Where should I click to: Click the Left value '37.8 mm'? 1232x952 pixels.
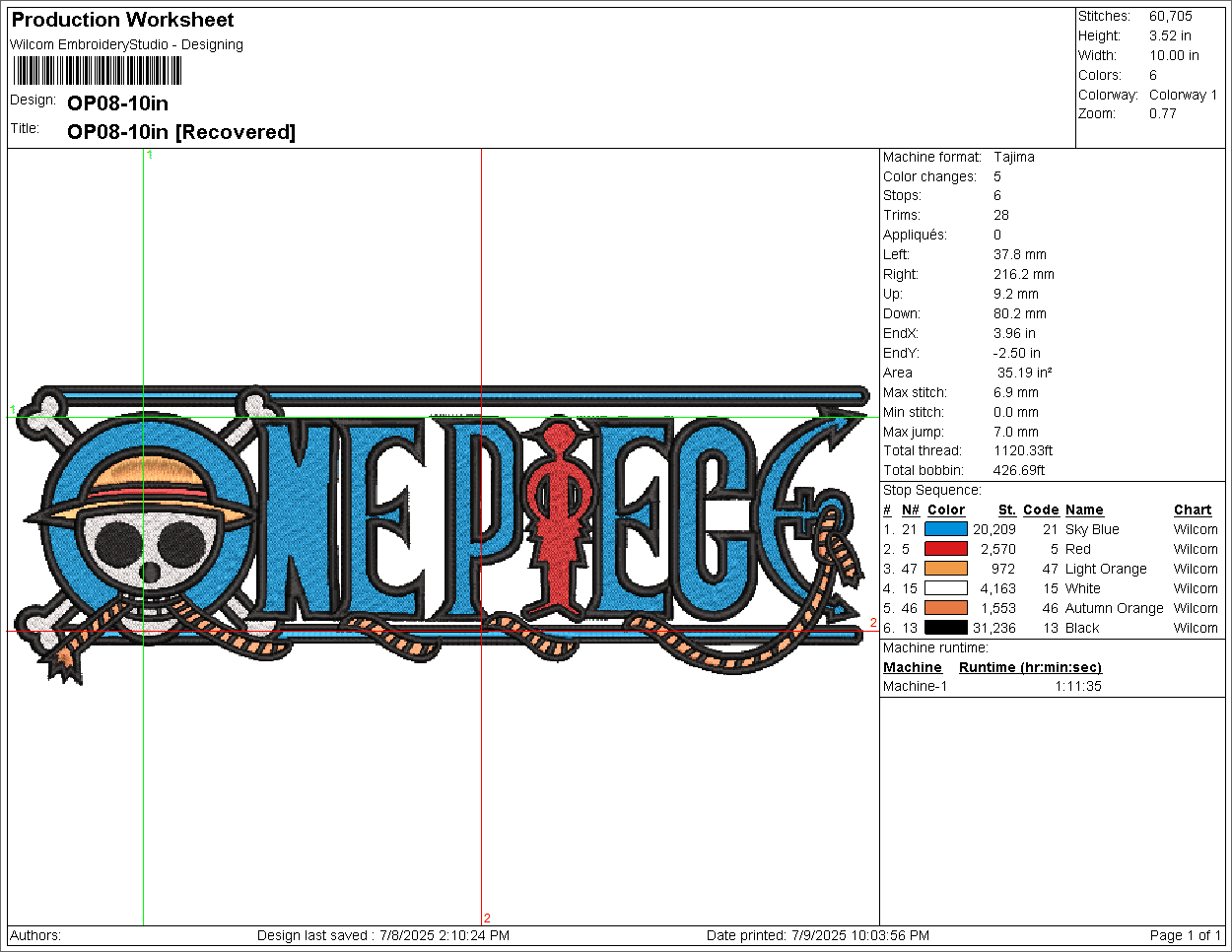pyautogui.click(x=1020, y=254)
